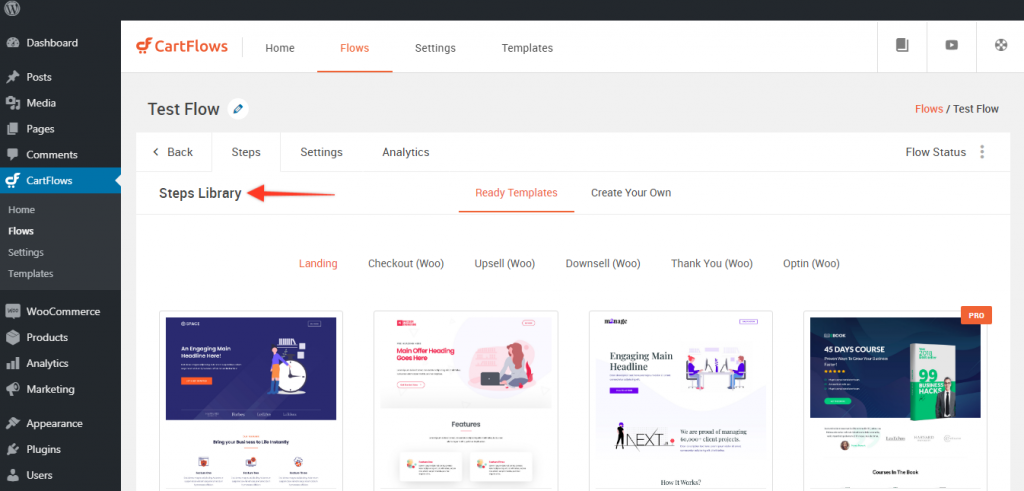Viewport: 1024px width, 491px height.
Task: Click the WordPress logo in admin bar
Action: [x=12, y=9]
